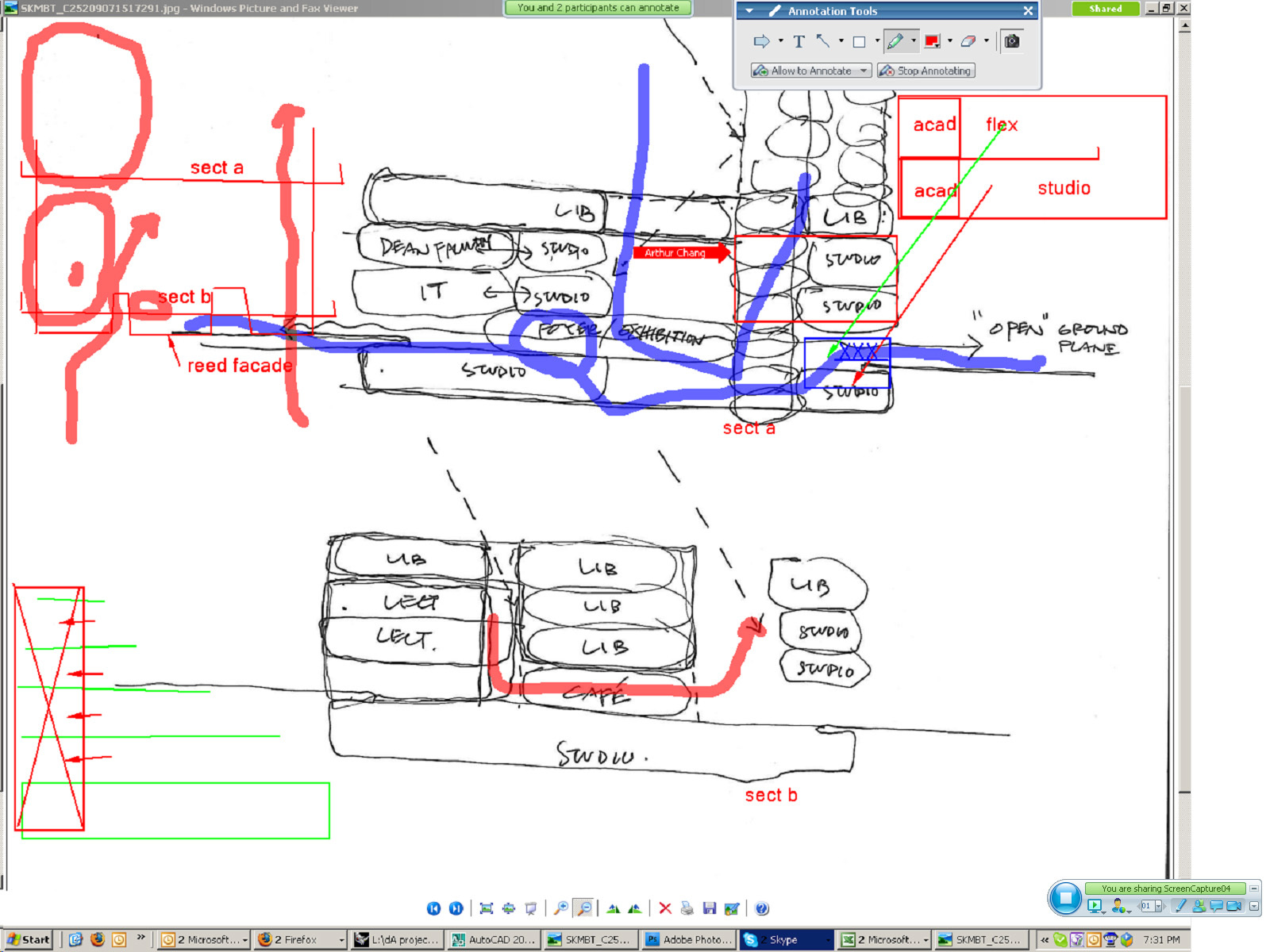Screen dimensions: 1270x952
Task: Go to the next image
Action: [456, 908]
